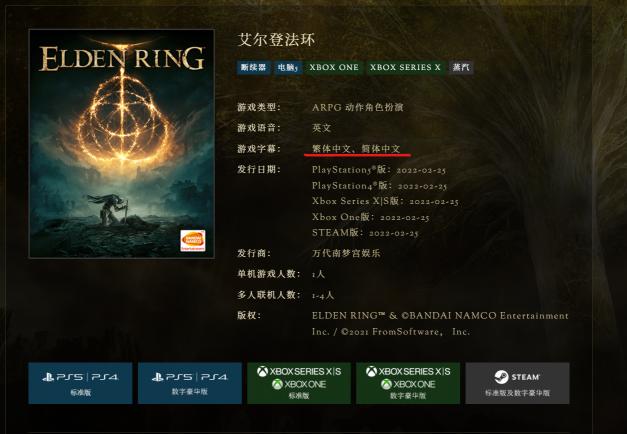Click the Steam logo in the purchase button
The width and height of the screenshot is (627, 434).
(x=501, y=377)
